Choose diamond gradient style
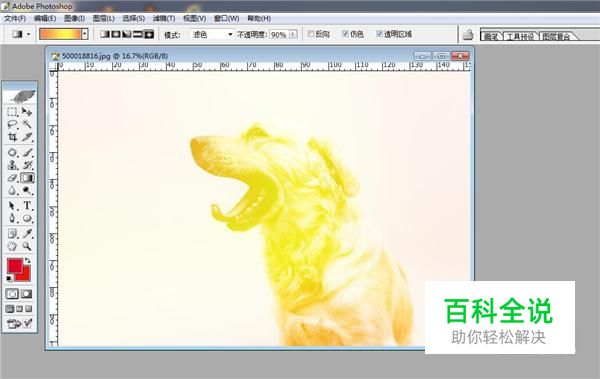 pyautogui.click(x=149, y=34)
